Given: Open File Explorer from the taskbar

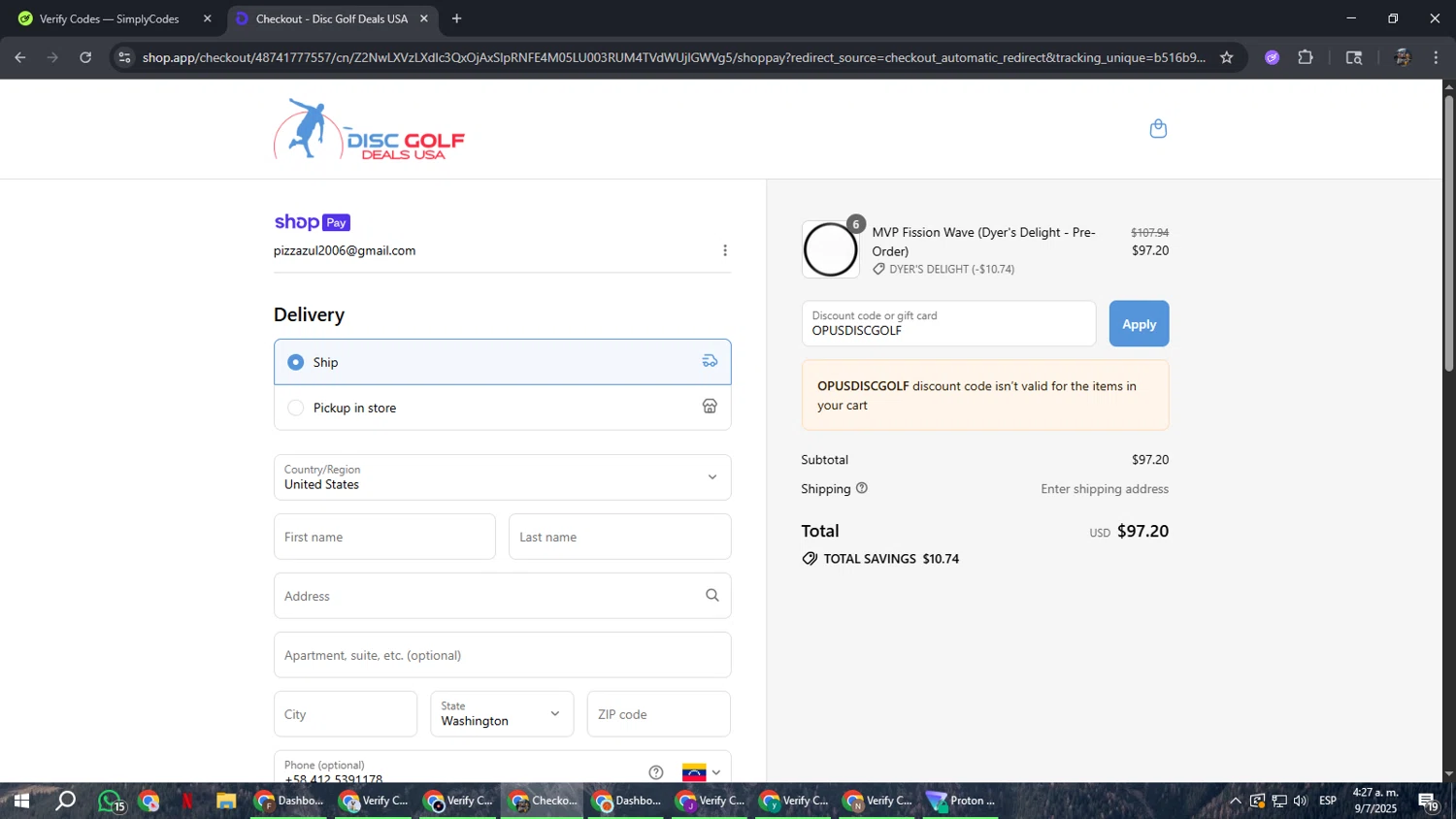Looking at the screenshot, I should point(226,801).
